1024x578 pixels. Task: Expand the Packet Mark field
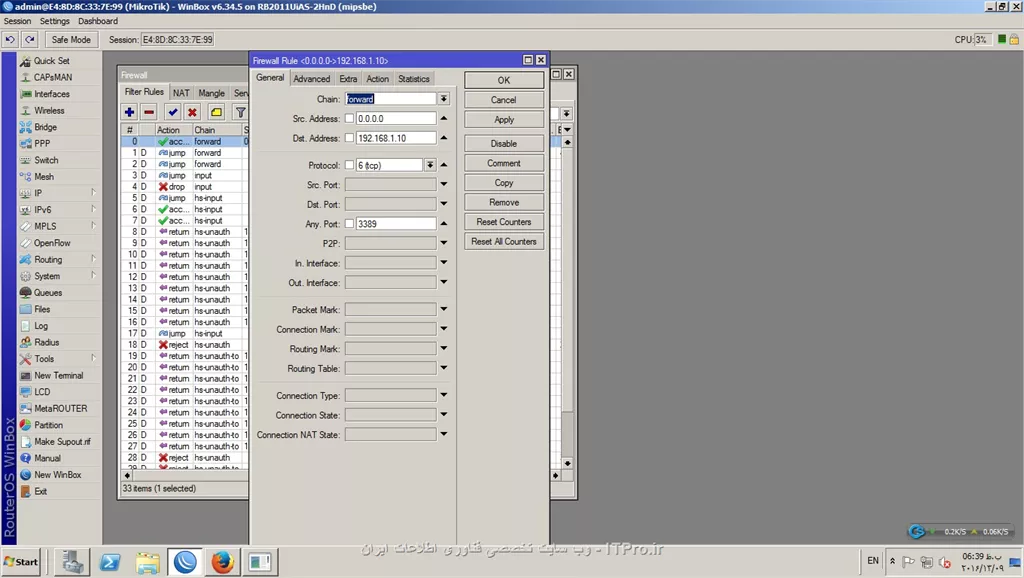pos(443,309)
